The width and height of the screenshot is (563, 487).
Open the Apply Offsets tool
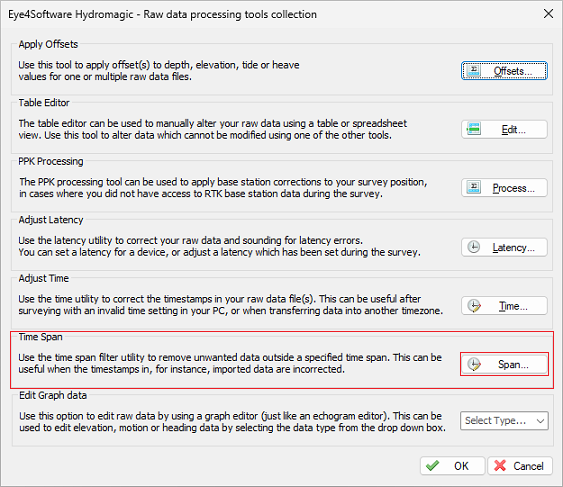pyautogui.click(x=504, y=71)
